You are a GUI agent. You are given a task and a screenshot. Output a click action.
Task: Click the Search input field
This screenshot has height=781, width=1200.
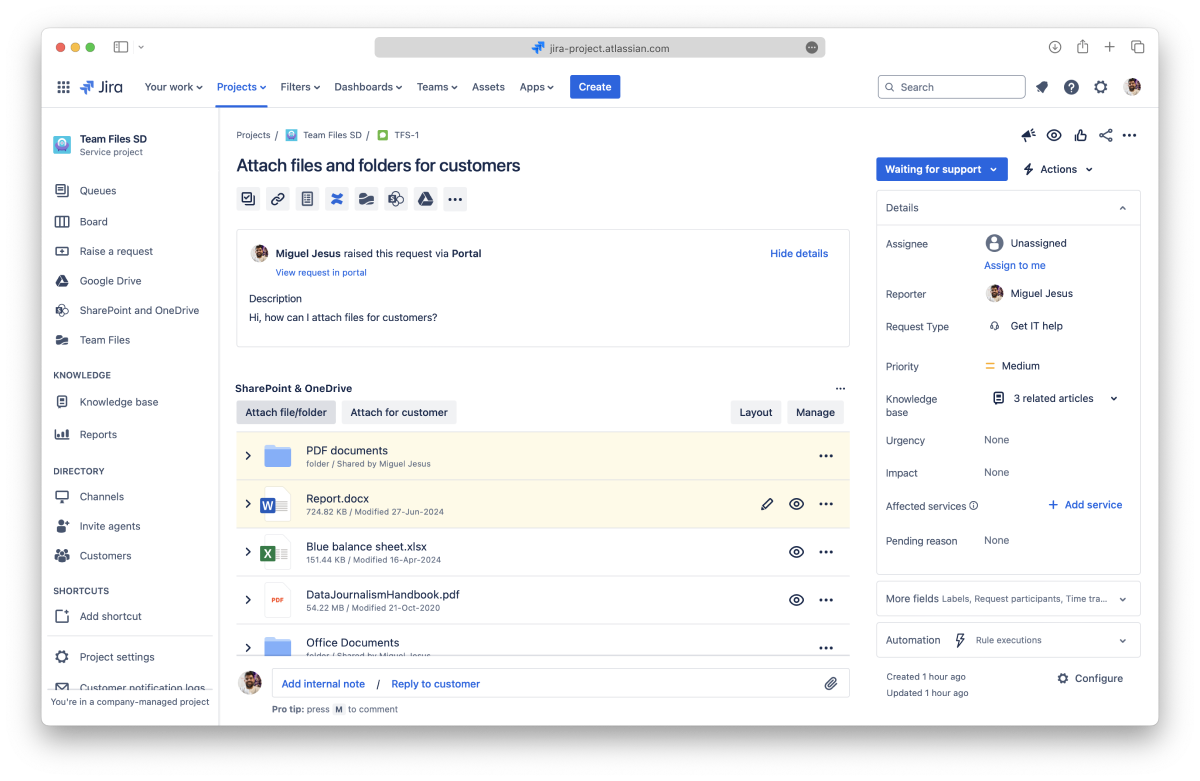coord(960,87)
